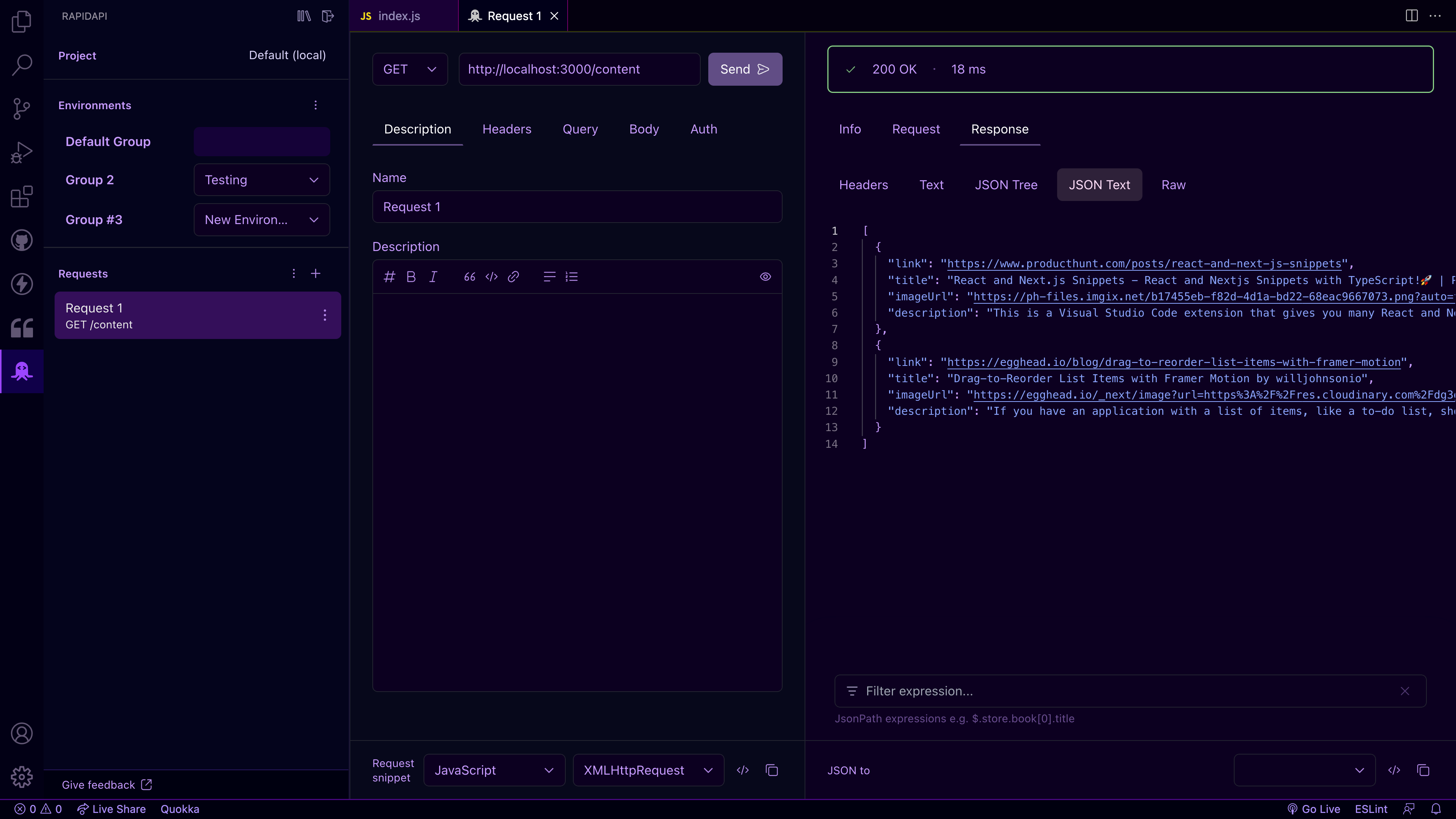Insert a link in description editor
The width and height of the screenshot is (1456, 819).
(513, 277)
